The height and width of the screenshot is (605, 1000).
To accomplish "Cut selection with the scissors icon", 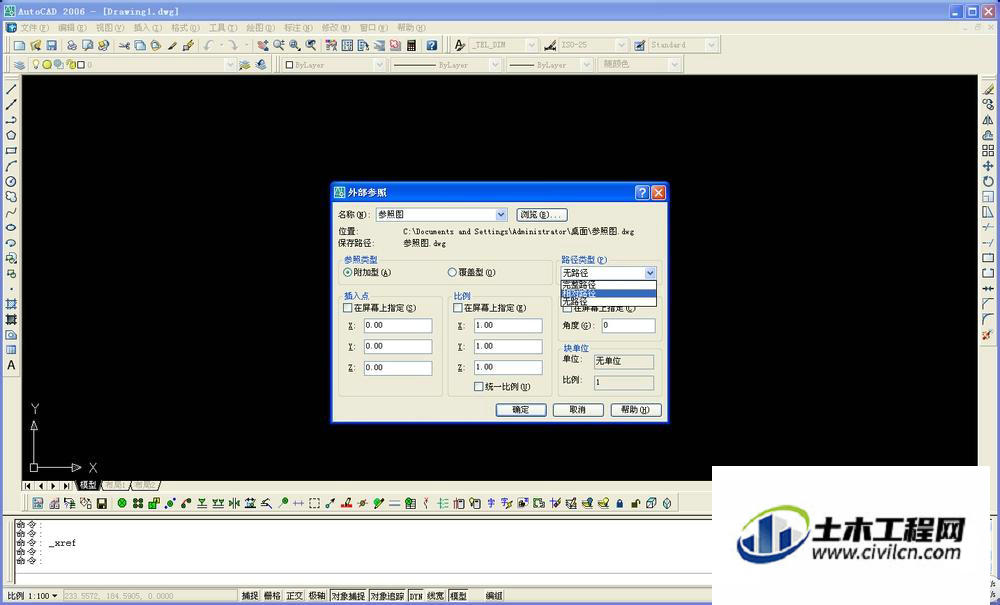I will point(124,45).
